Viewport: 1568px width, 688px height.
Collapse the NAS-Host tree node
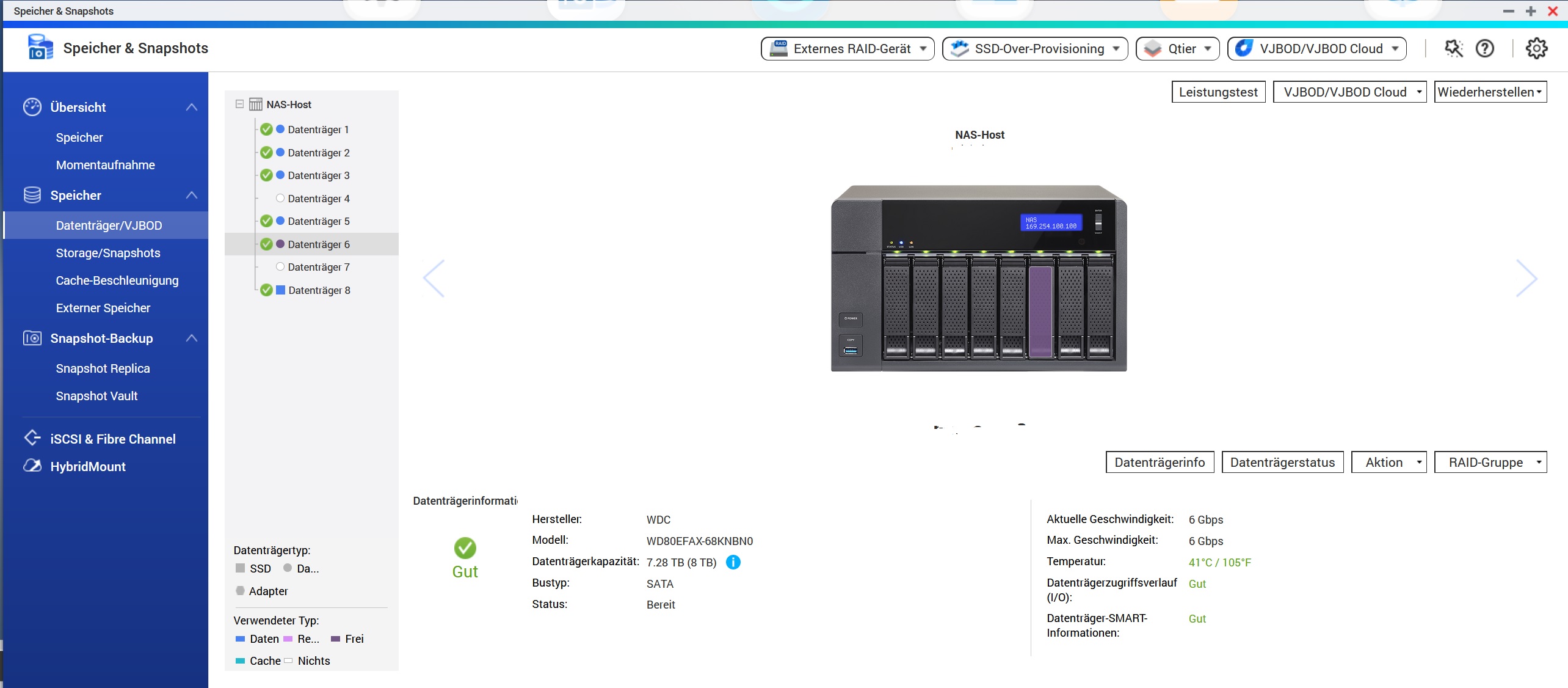coord(239,104)
